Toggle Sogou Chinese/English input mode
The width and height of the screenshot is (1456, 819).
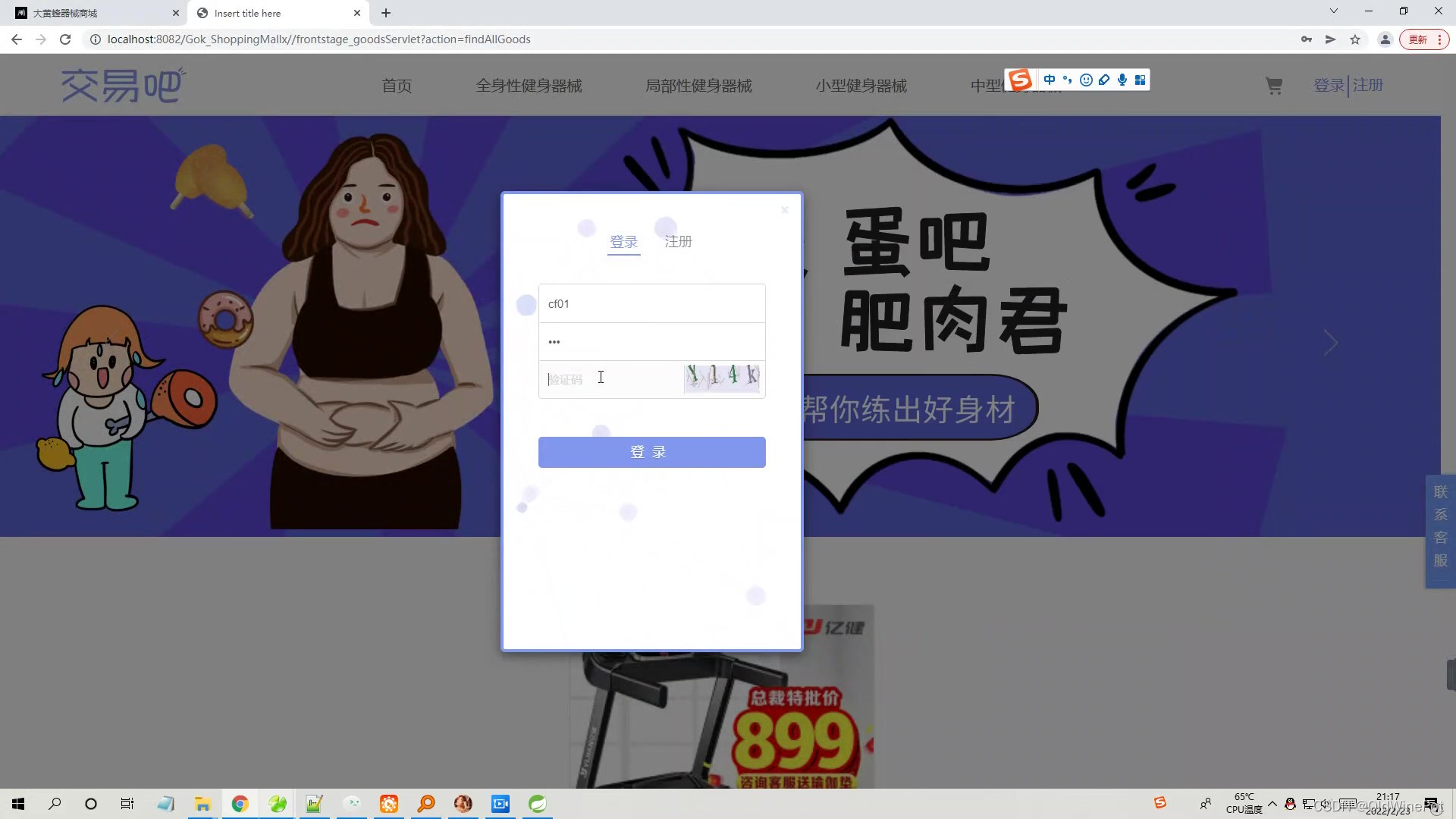coord(1050,80)
